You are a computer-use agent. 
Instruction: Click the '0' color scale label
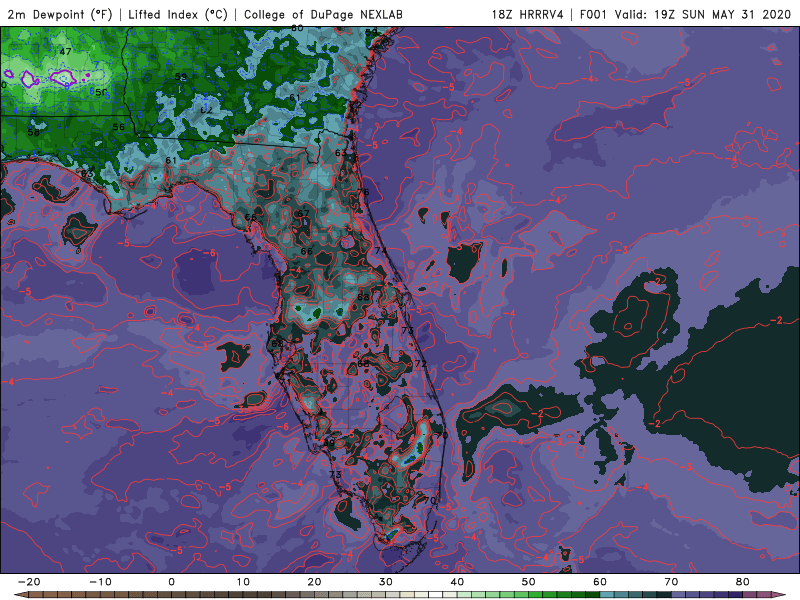pyautogui.click(x=171, y=582)
